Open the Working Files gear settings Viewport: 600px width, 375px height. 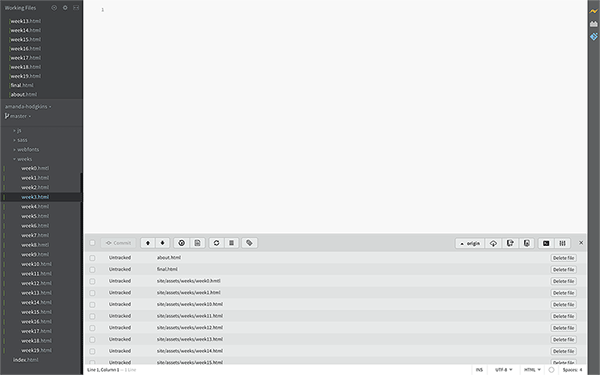(x=65, y=8)
